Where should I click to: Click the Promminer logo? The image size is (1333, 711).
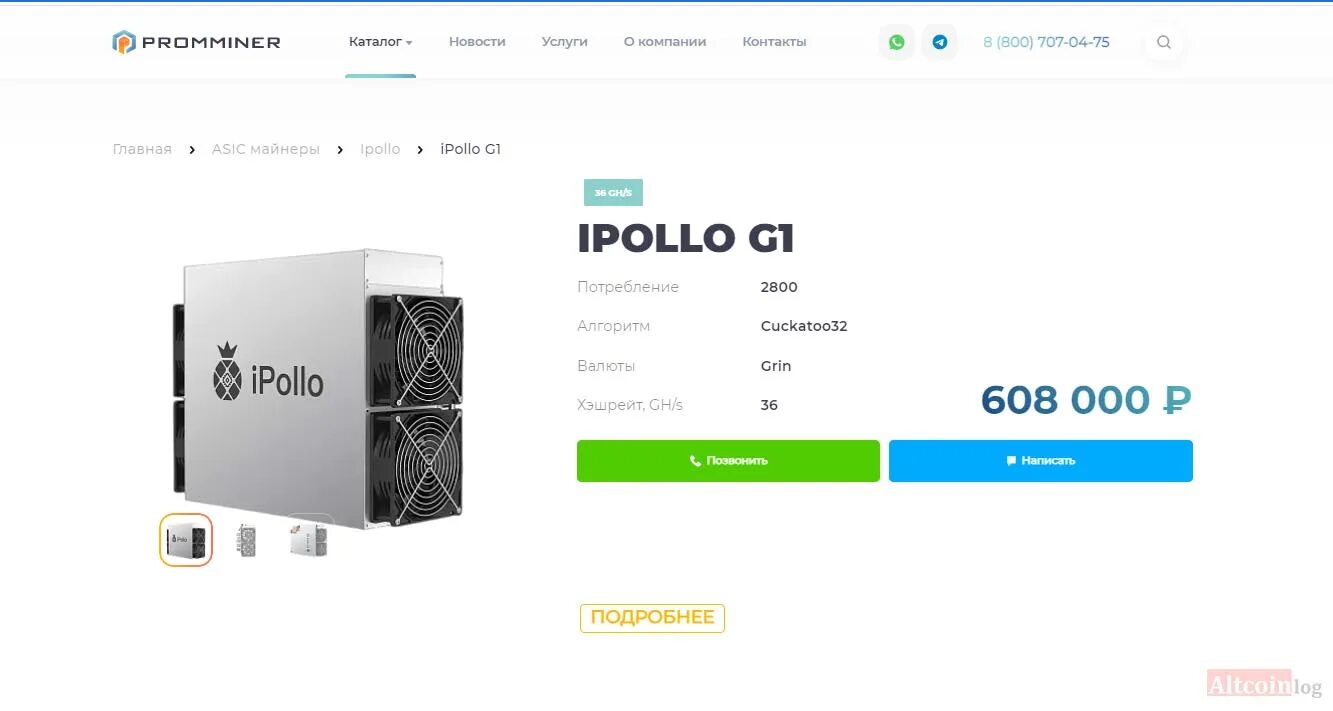point(197,42)
